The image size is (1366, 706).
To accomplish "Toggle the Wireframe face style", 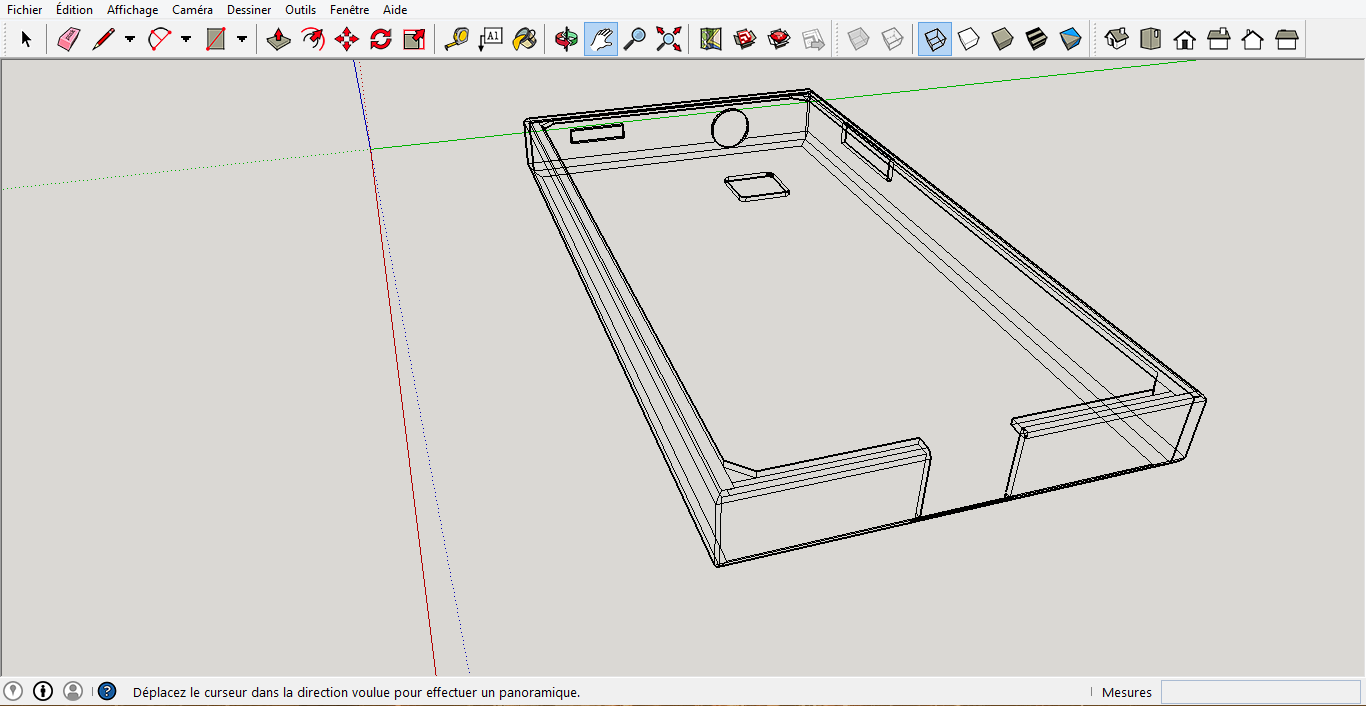I will tap(935, 40).
